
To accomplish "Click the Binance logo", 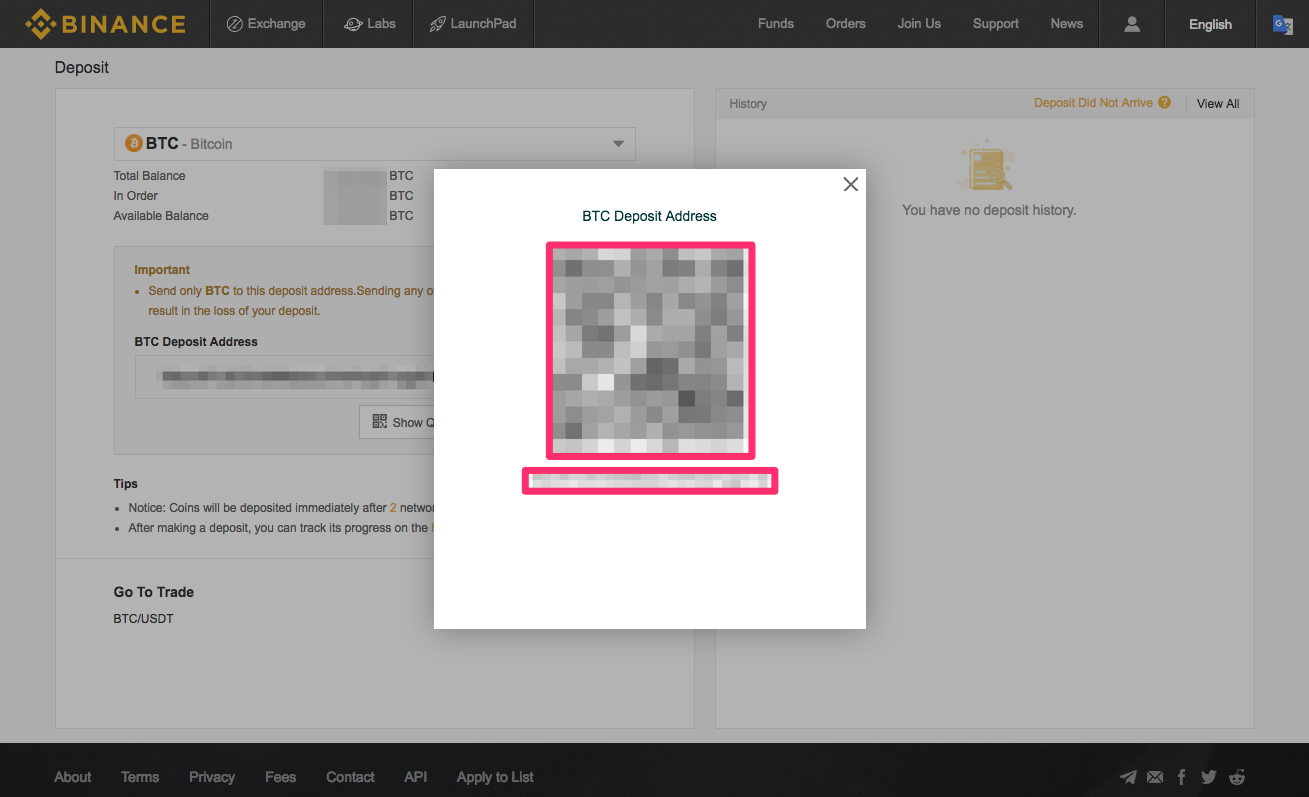I will tap(105, 24).
